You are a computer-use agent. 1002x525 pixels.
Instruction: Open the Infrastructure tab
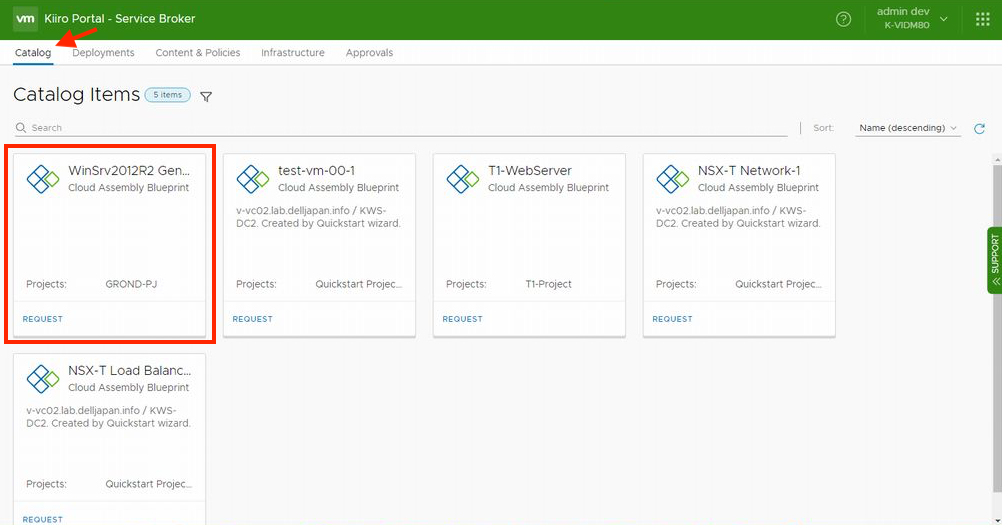[x=293, y=52]
